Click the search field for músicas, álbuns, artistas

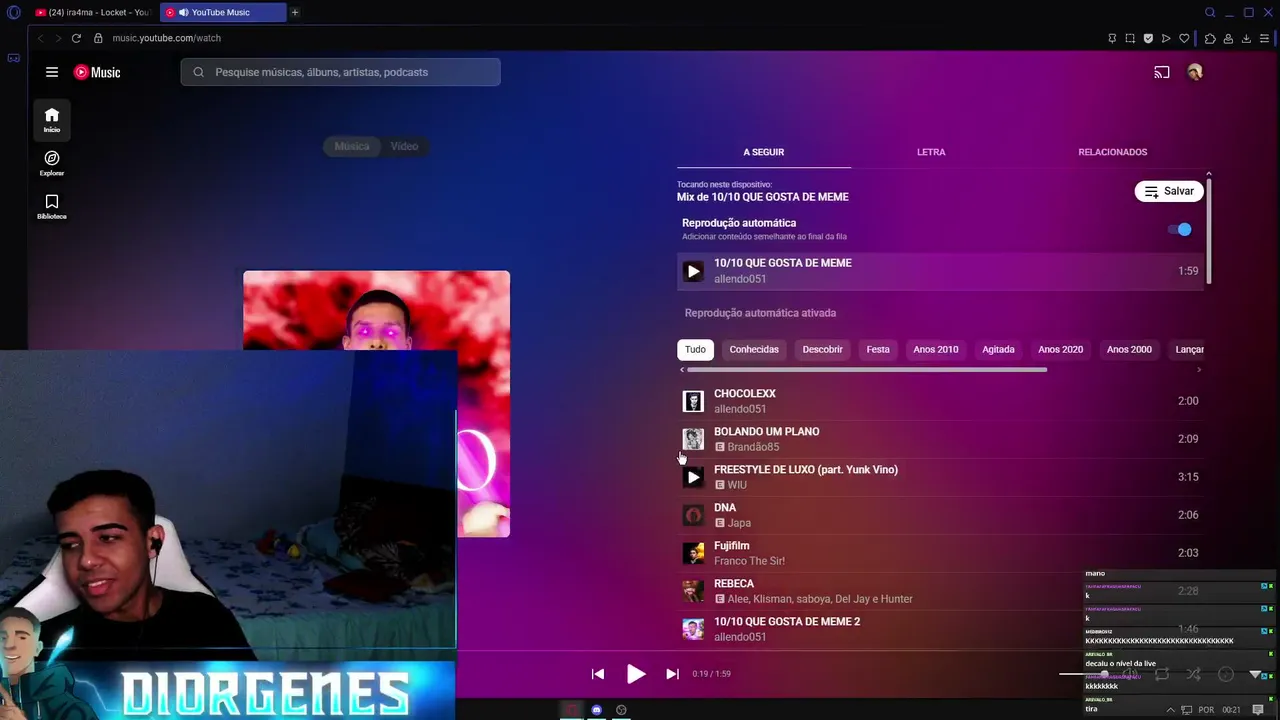pos(341,72)
